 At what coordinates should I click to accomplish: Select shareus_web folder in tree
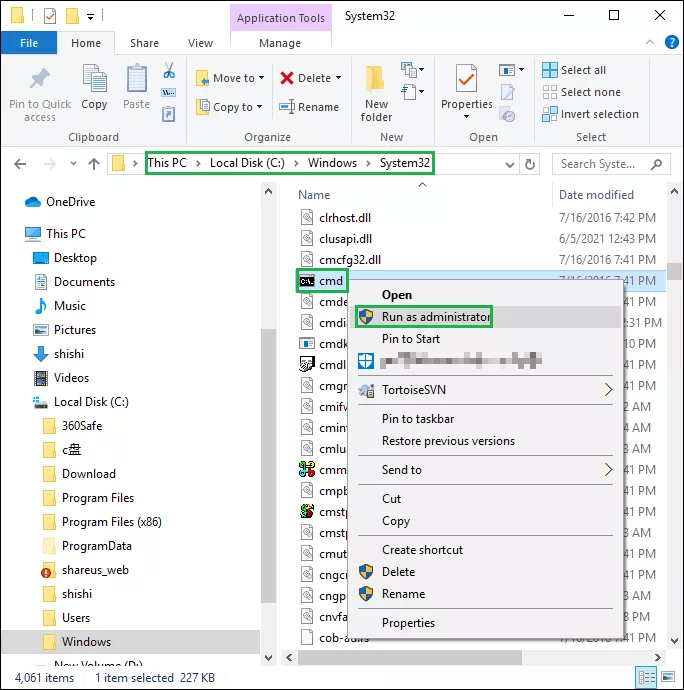click(x=95, y=570)
